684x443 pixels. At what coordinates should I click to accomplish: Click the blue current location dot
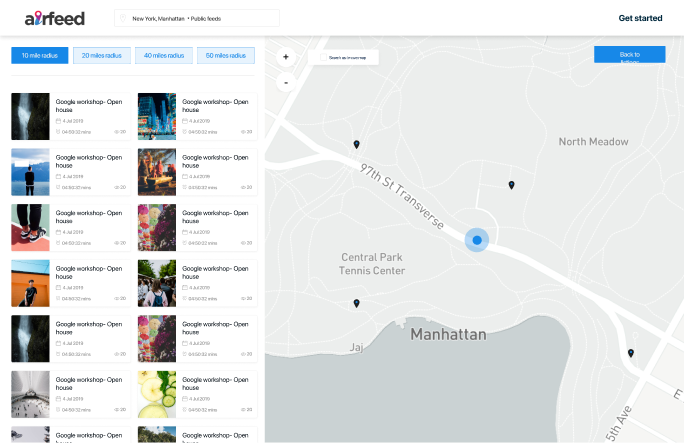click(x=477, y=240)
